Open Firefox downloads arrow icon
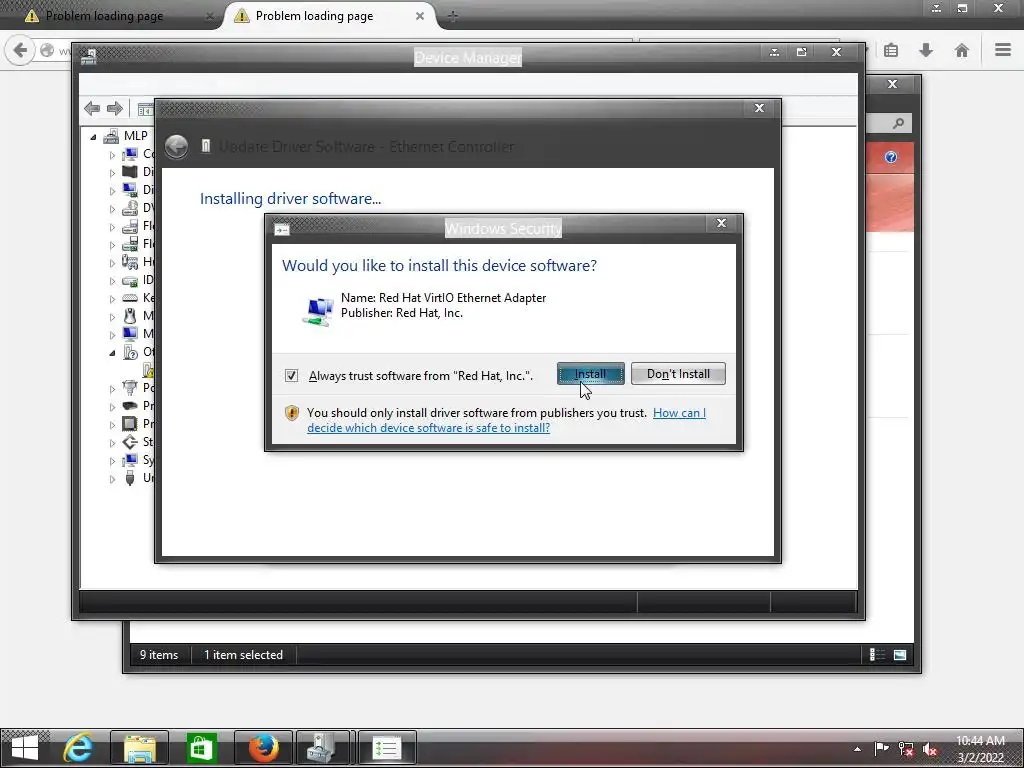1024x768 pixels. coord(926,50)
